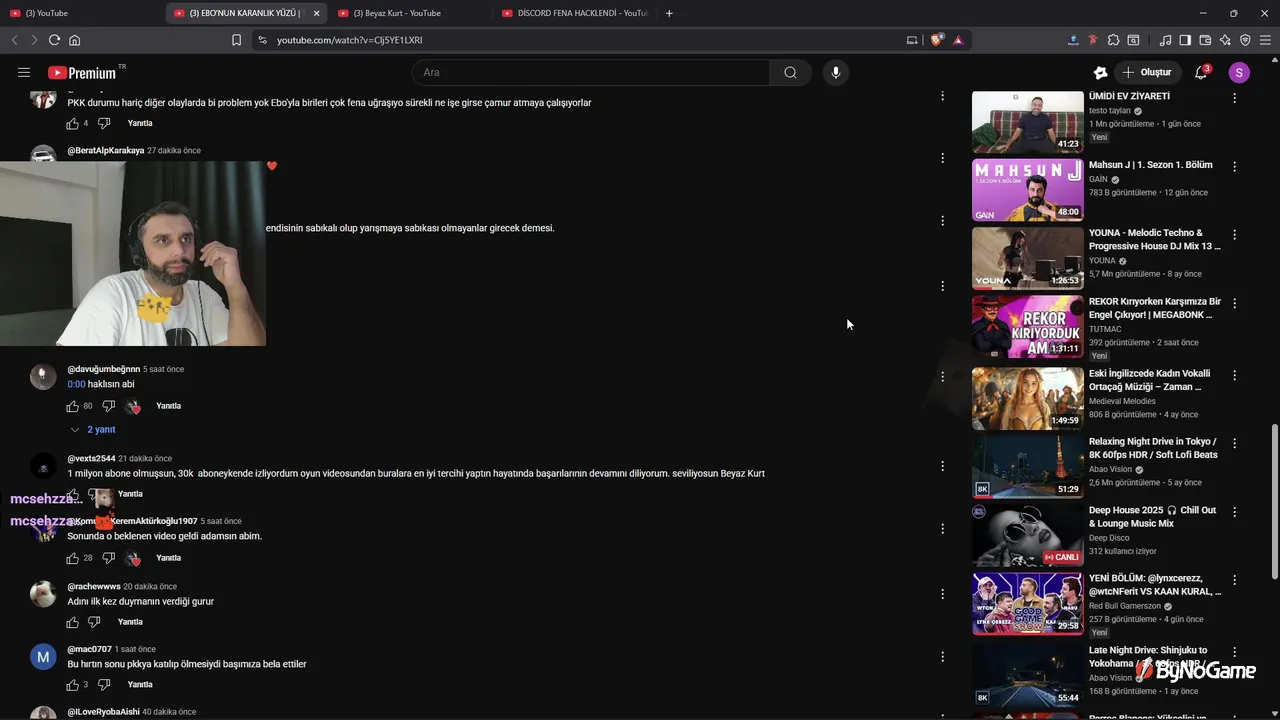
Task: Open the account avatar menu
Action: point(1239,72)
